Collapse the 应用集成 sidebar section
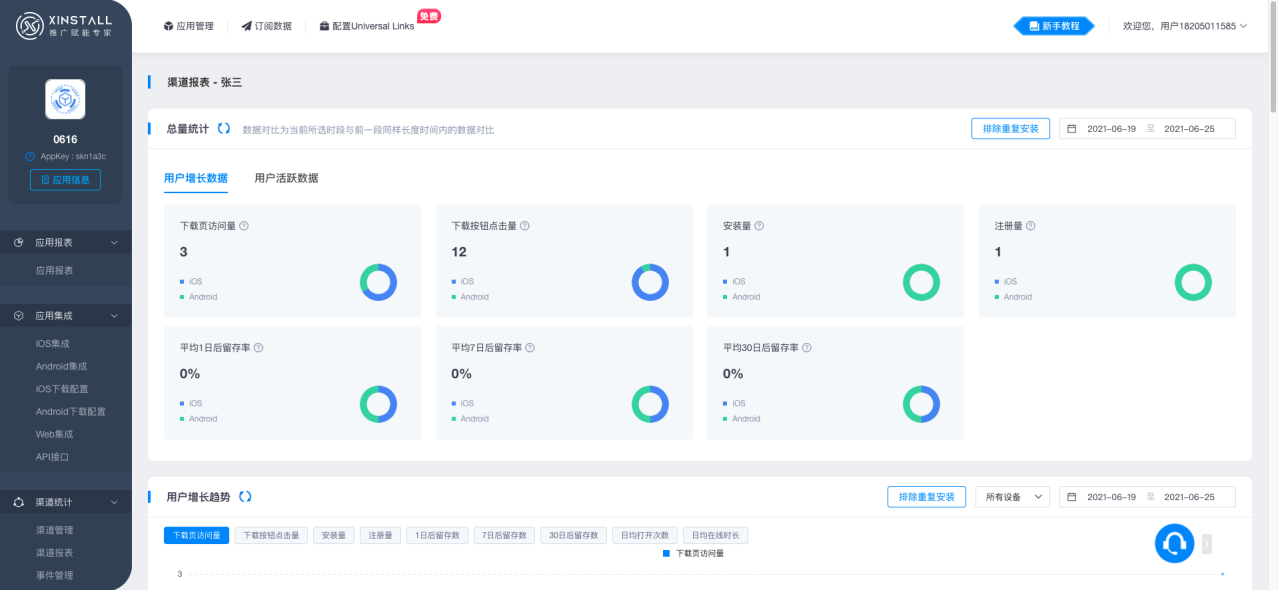The height and width of the screenshot is (590, 1278). point(66,315)
